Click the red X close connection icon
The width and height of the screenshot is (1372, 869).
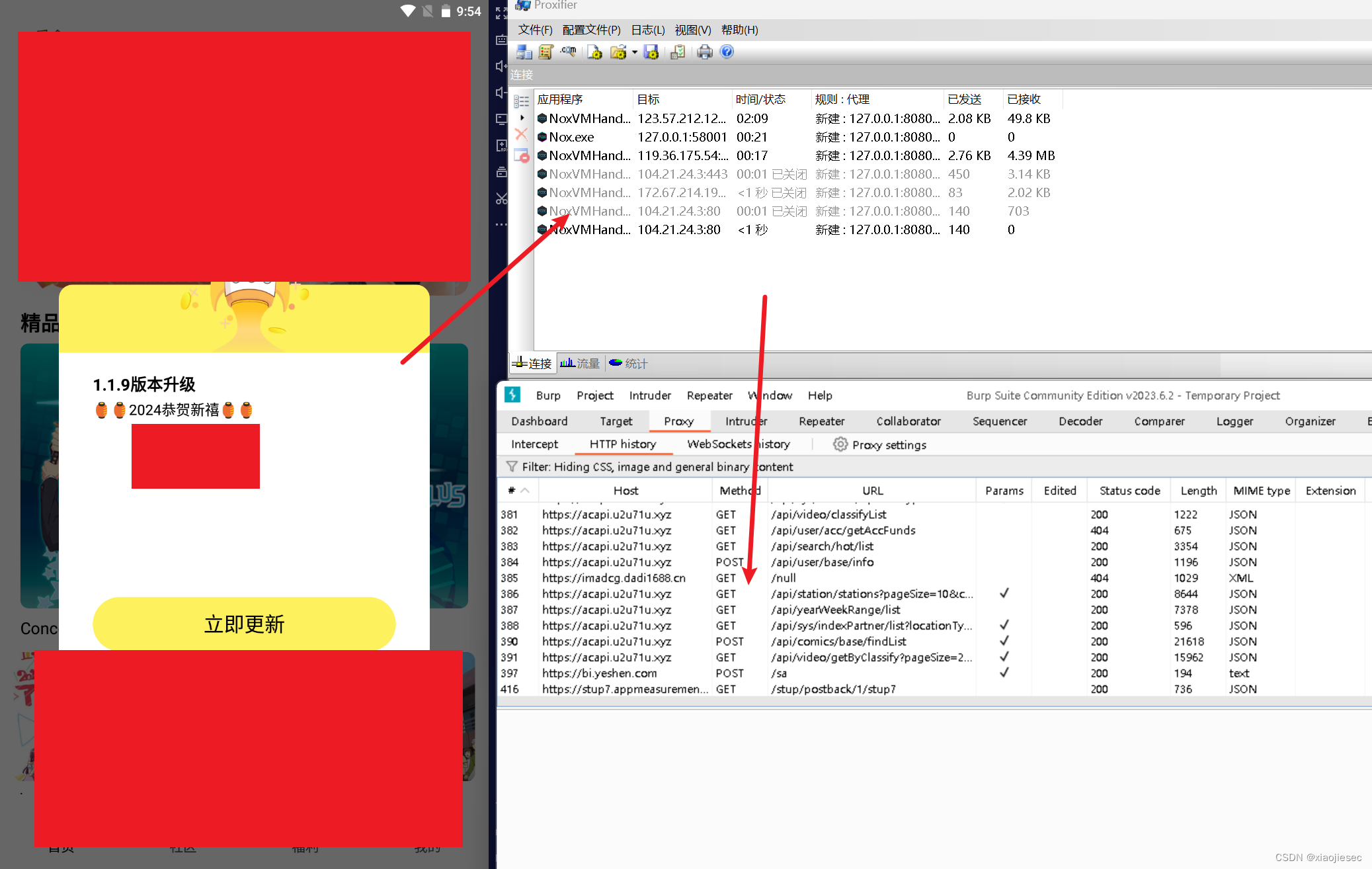coord(521,134)
